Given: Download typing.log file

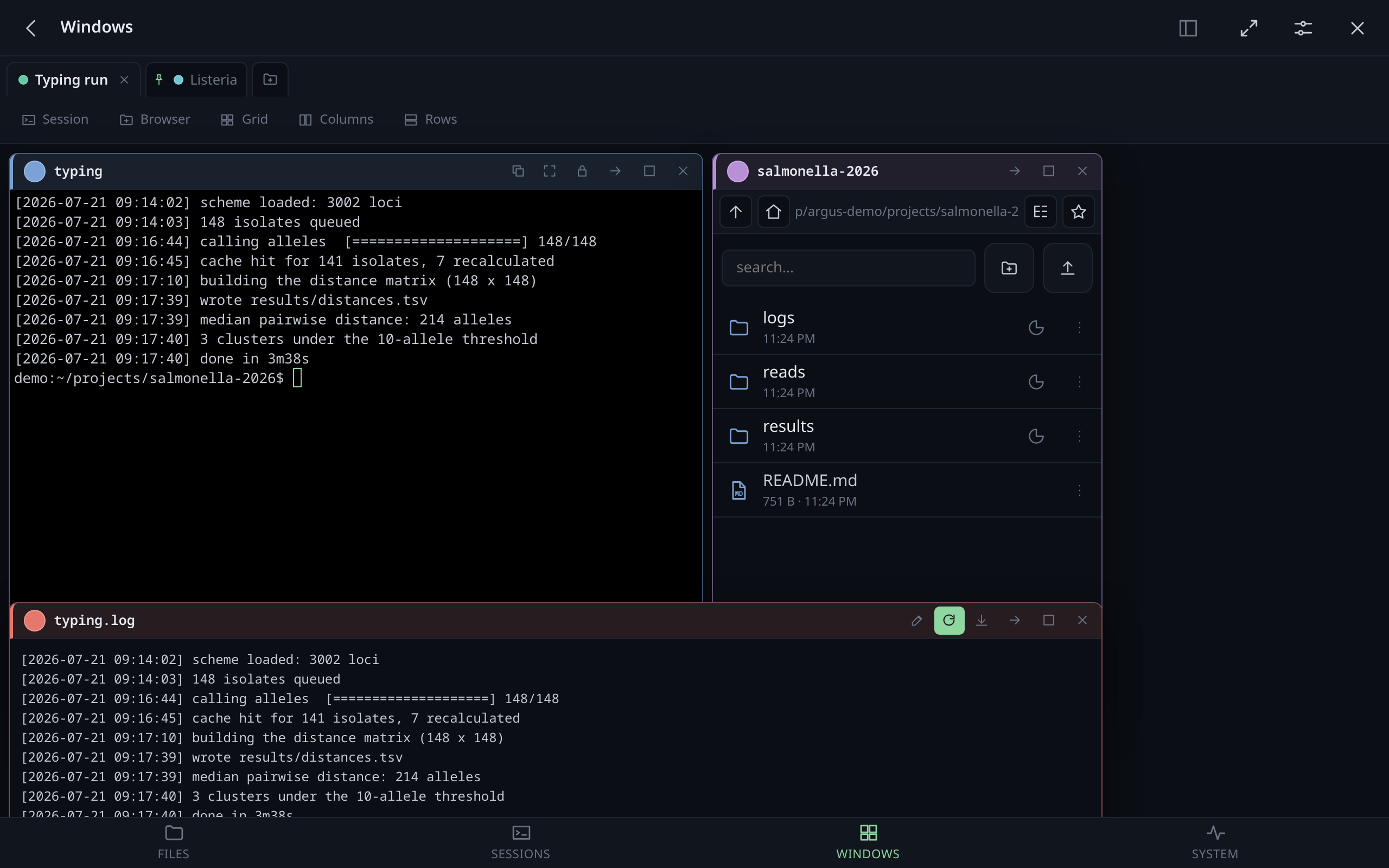Looking at the screenshot, I should pyautogui.click(x=982, y=621).
